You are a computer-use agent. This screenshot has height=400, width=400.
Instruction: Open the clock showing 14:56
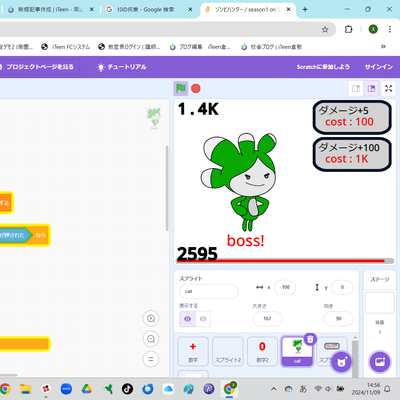pyautogui.click(x=366, y=389)
